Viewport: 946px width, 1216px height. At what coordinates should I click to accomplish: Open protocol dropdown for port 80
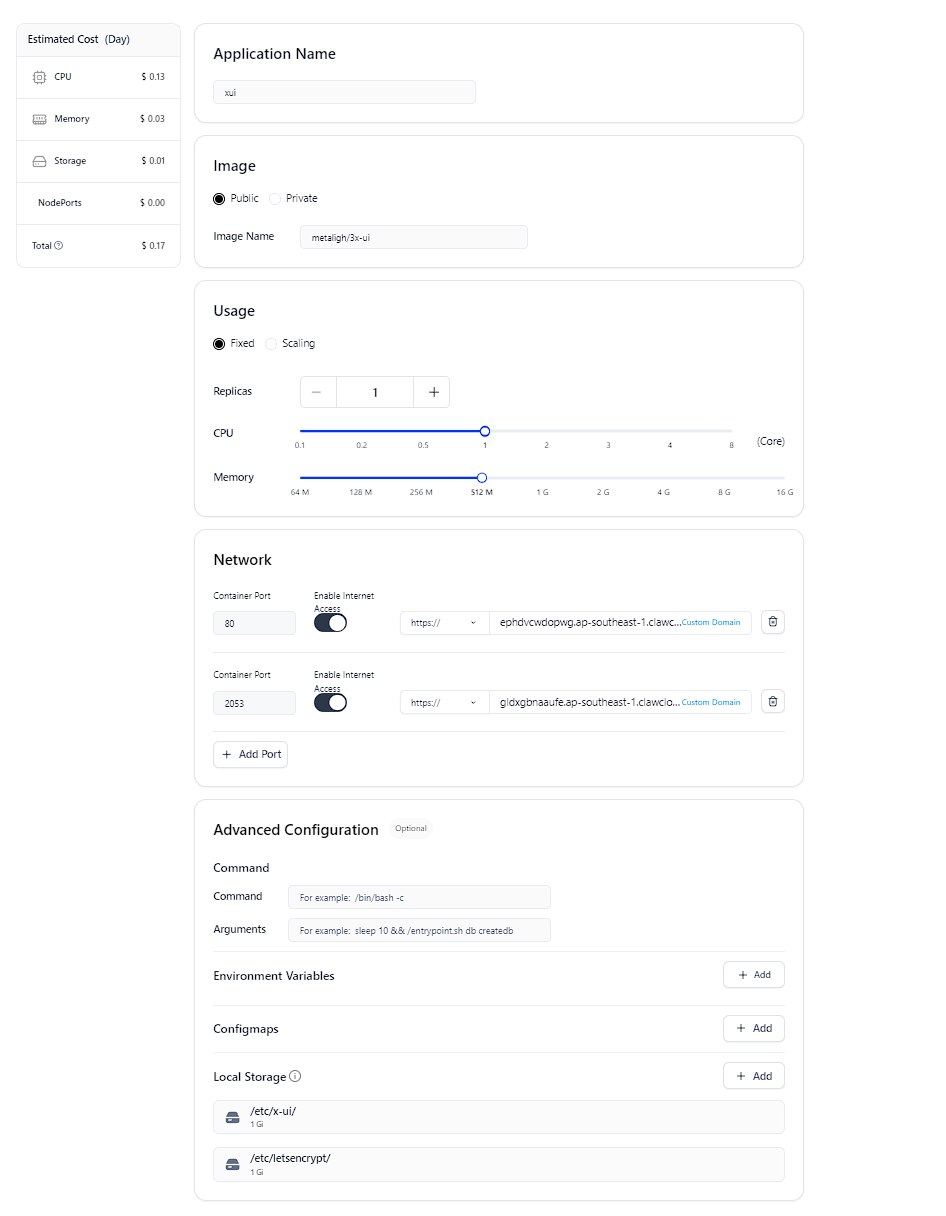(x=444, y=622)
